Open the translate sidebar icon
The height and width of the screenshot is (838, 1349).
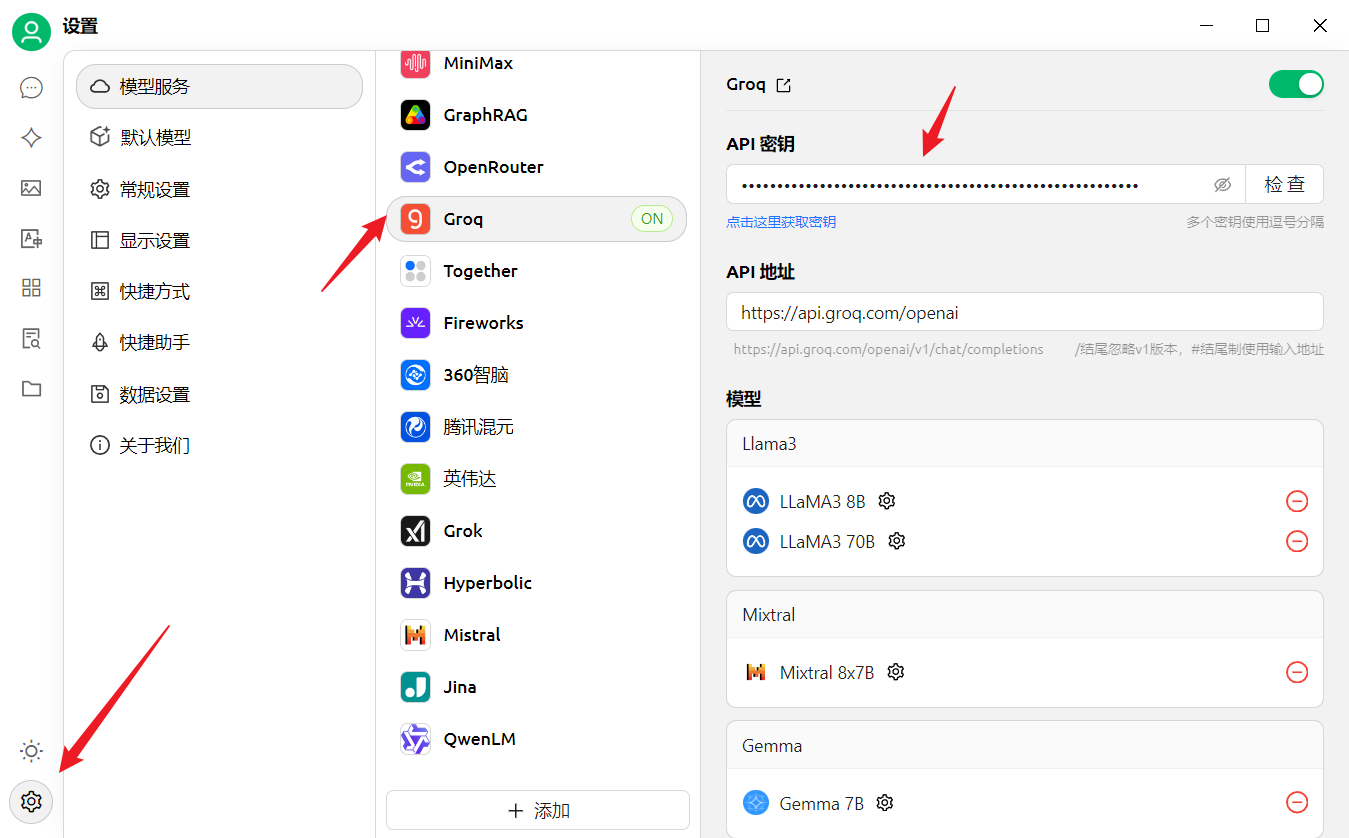pos(31,238)
